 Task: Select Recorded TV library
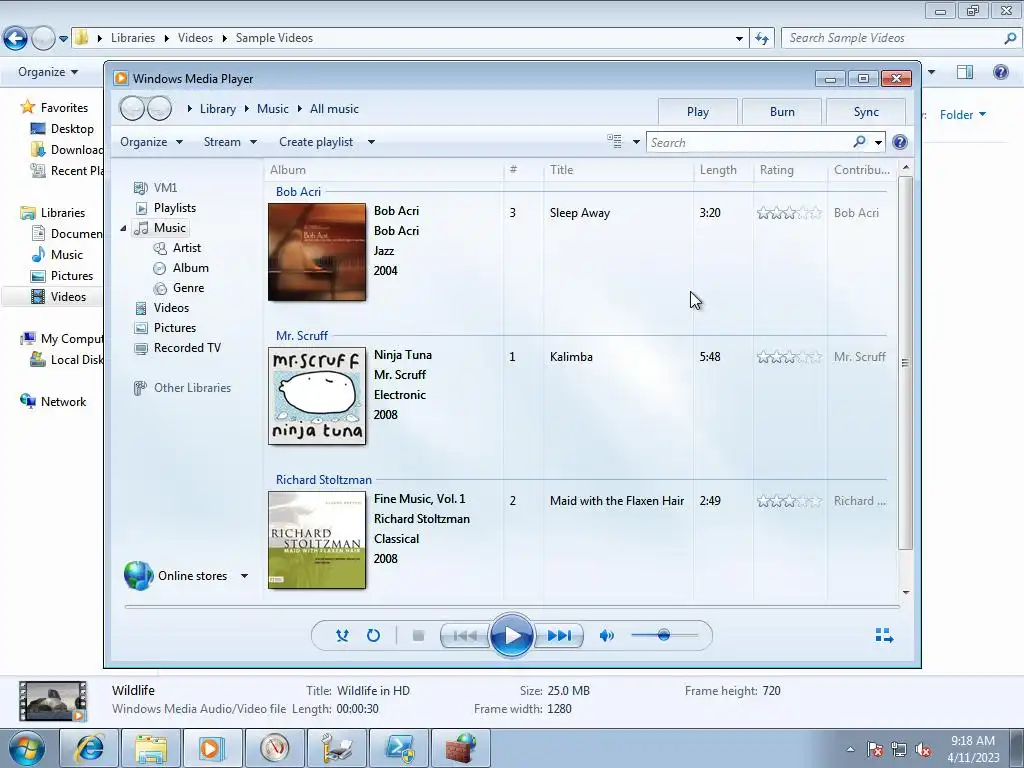(177, 348)
